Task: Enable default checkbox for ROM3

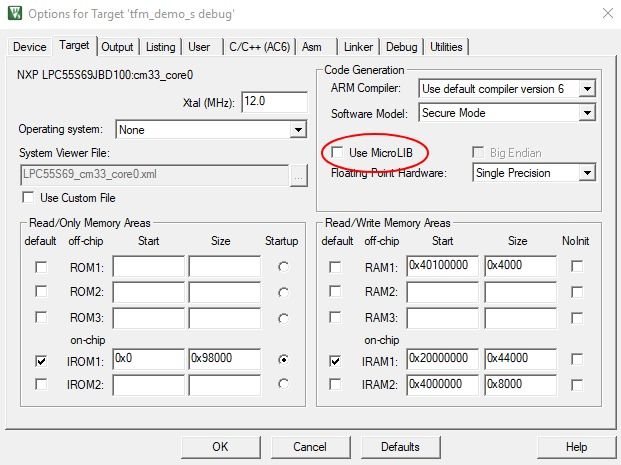Action: pyautogui.click(x=41, y=317)
